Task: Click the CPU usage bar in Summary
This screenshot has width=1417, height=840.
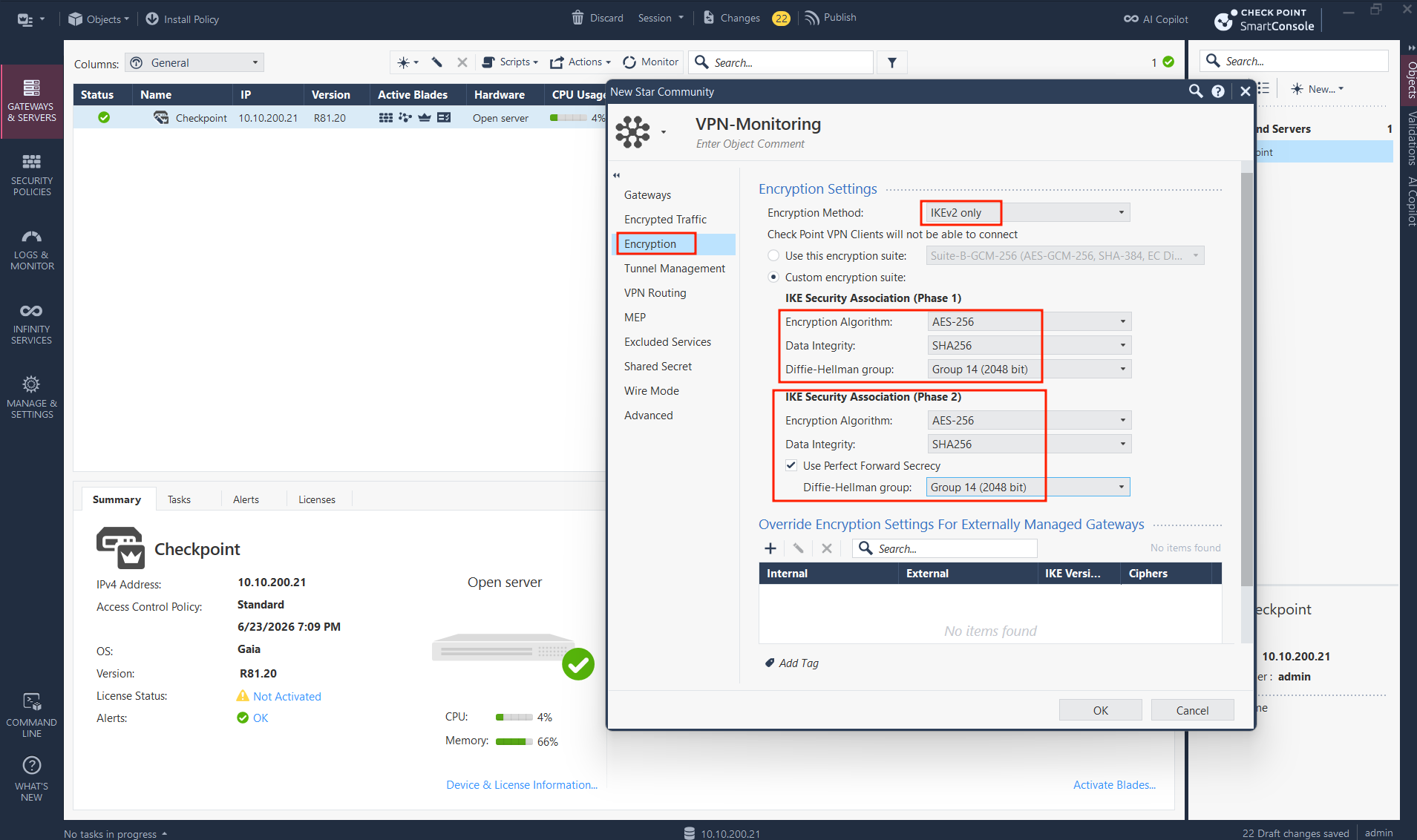Action: coord(514,718)
